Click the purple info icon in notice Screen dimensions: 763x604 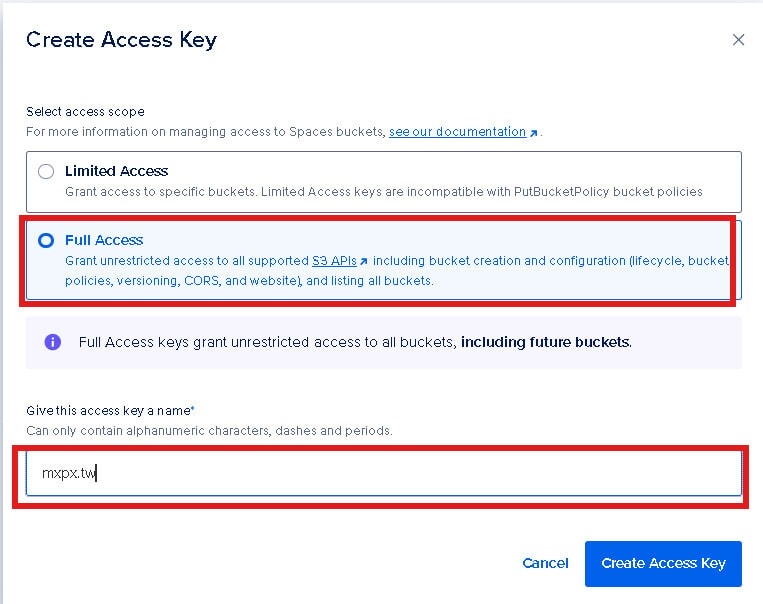(53, 342)
